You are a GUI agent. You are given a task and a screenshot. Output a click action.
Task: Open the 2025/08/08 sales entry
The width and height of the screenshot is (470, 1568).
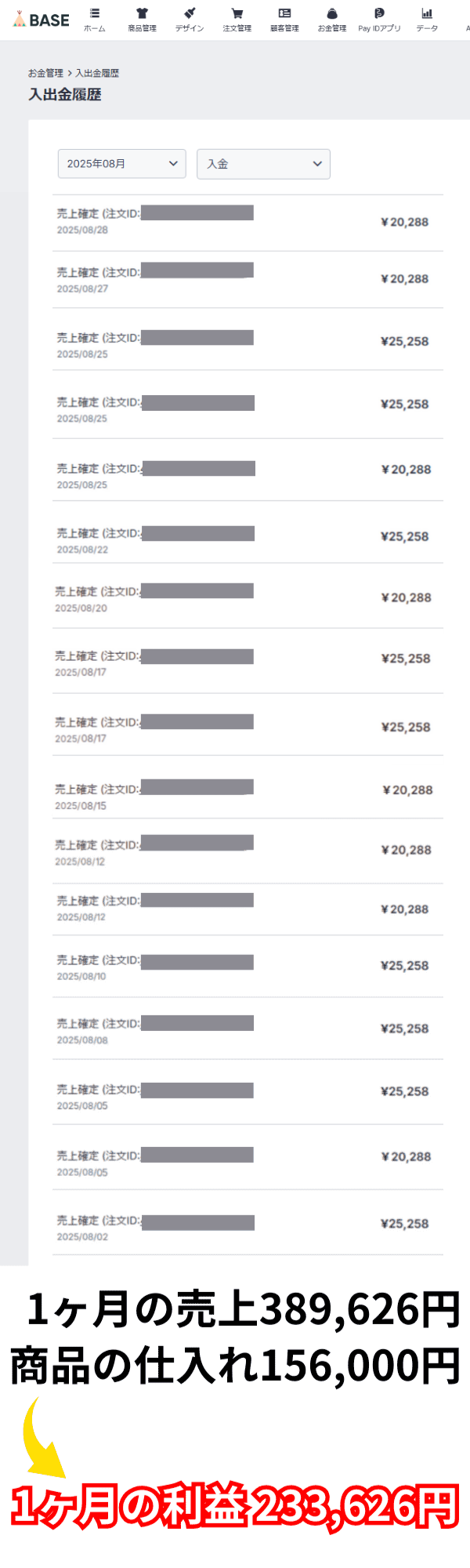pos(248,1030)
